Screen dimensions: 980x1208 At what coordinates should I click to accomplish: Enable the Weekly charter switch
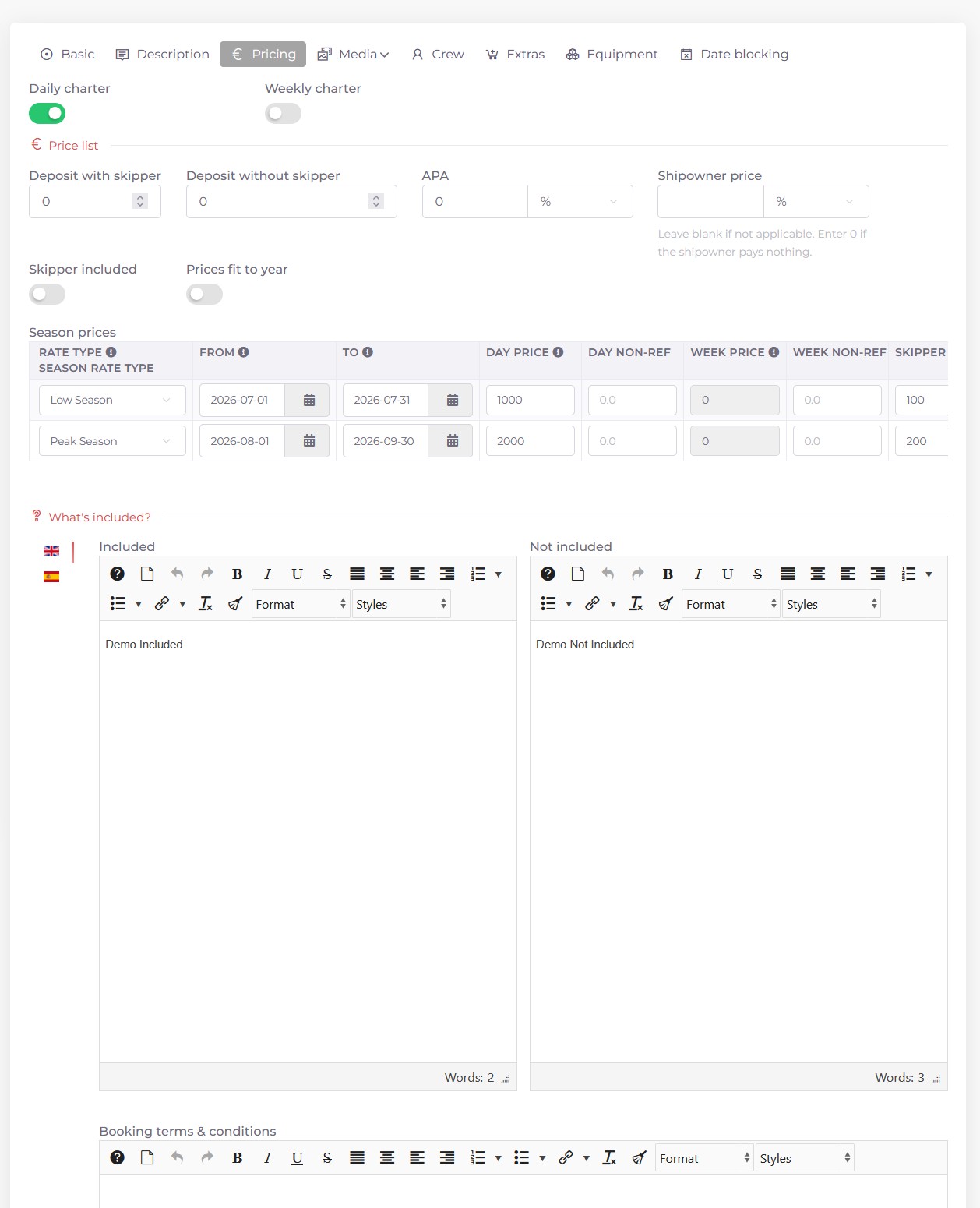pyautogui.click(x=283, y=114)
